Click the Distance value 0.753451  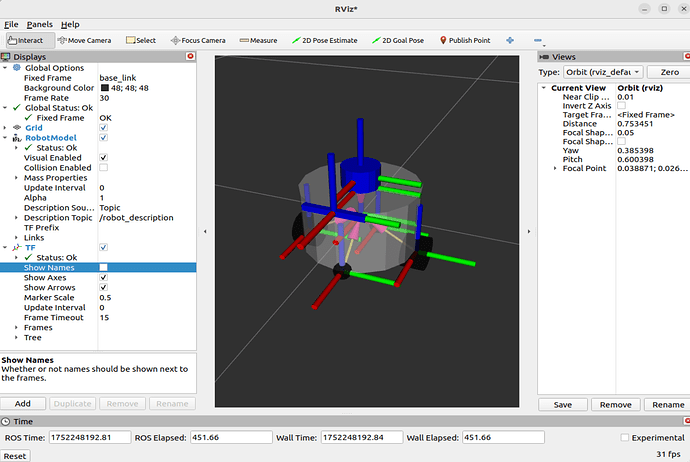click(x=635, y=124)
